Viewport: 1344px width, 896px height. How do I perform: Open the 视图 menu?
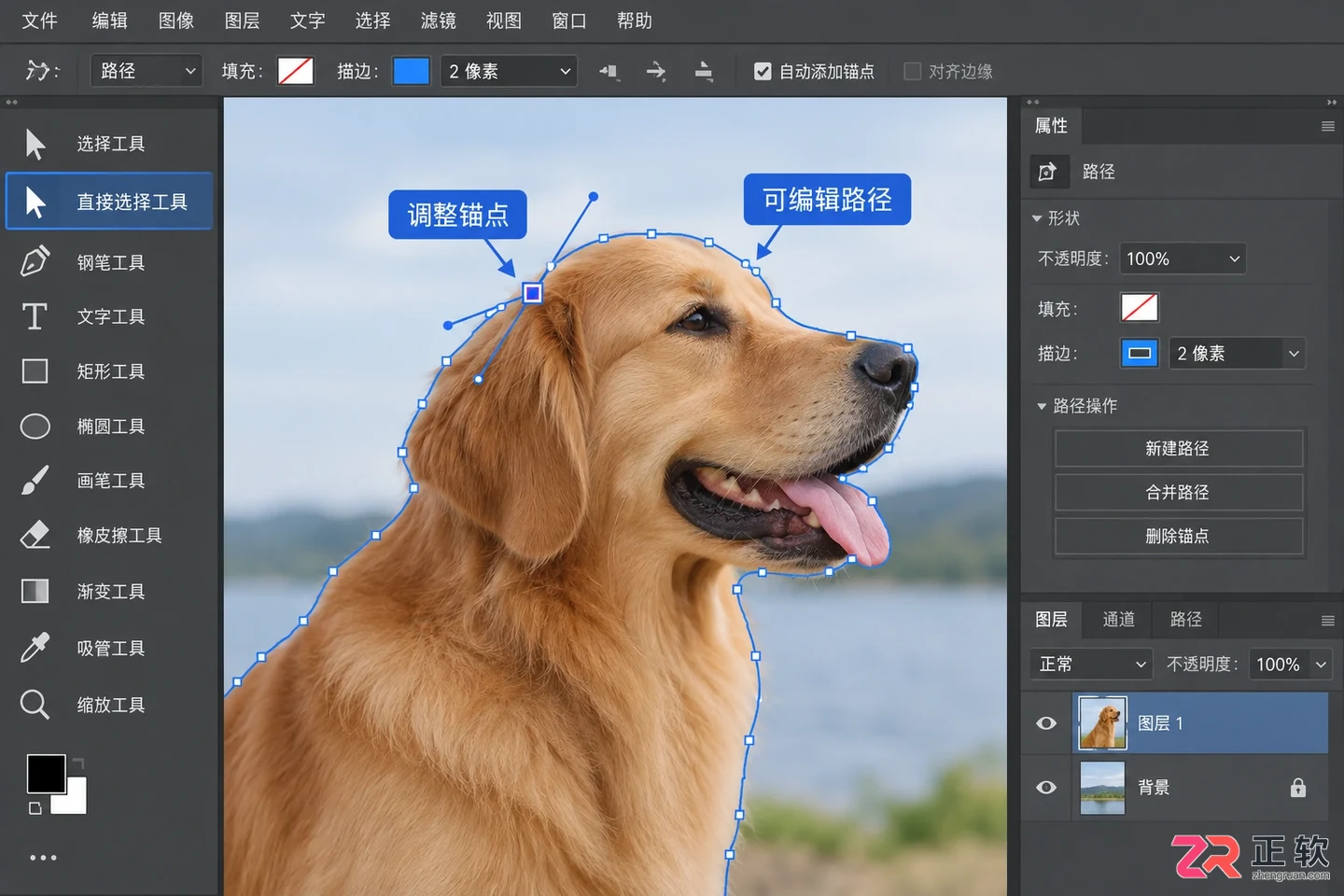pos(504,21)
